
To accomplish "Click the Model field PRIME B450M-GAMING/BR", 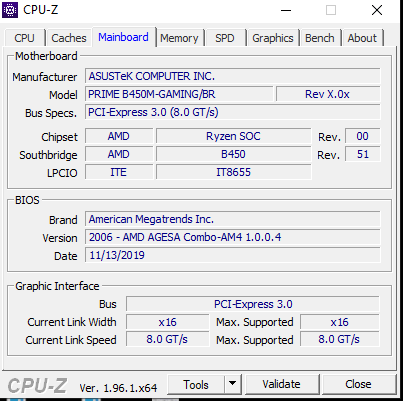I will point(179,94).
